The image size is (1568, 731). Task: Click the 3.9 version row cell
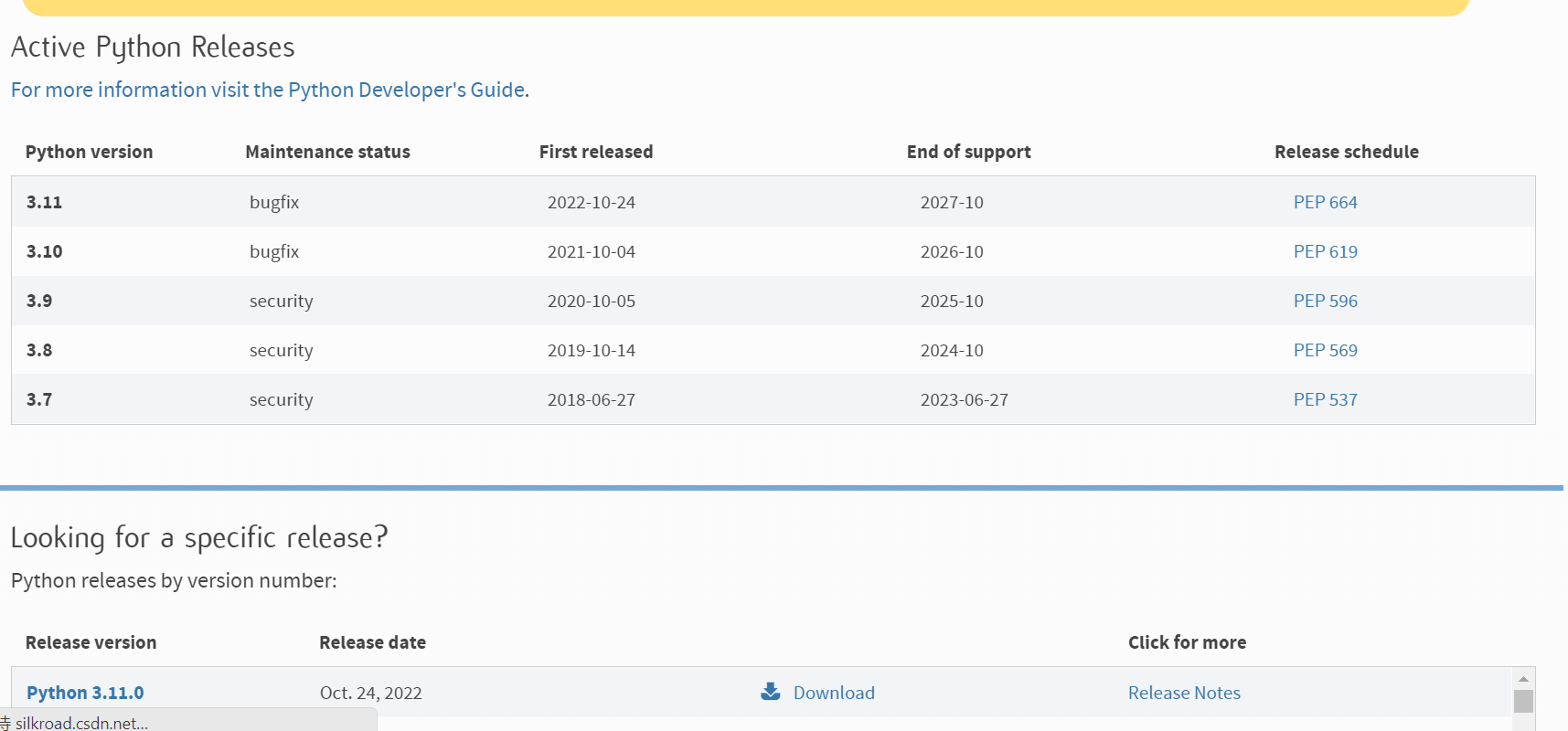click(x=39, y=301)
